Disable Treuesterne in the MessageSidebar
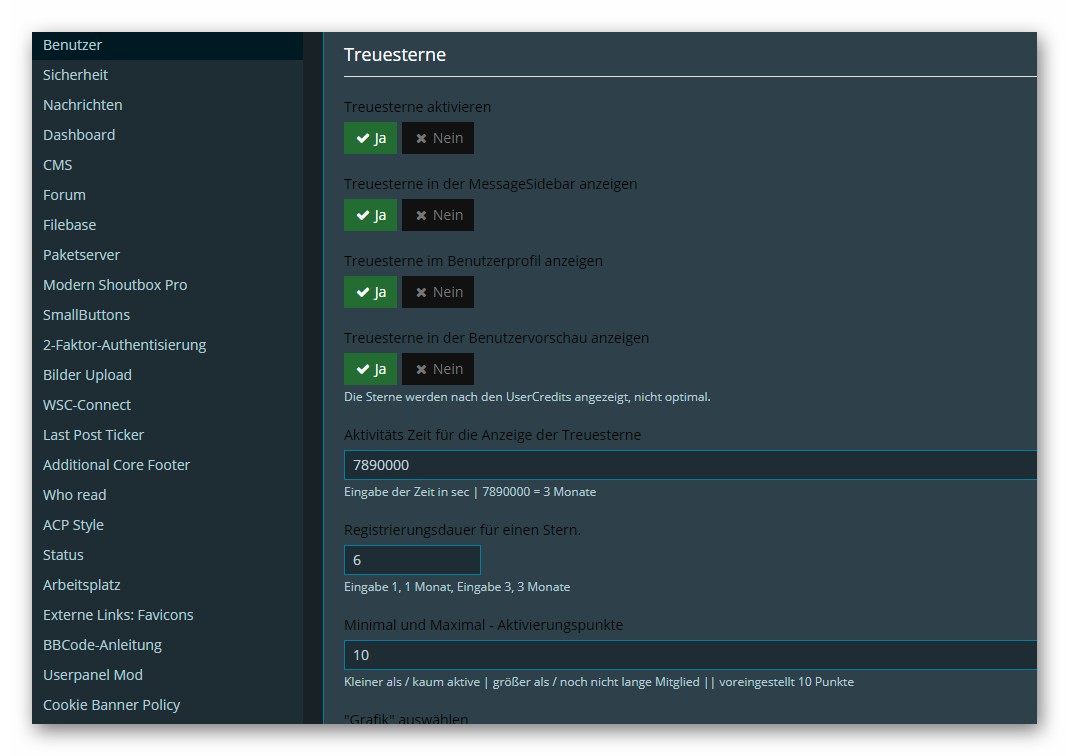The width and height of the screenshot is (1069, 756). [438, 215]
